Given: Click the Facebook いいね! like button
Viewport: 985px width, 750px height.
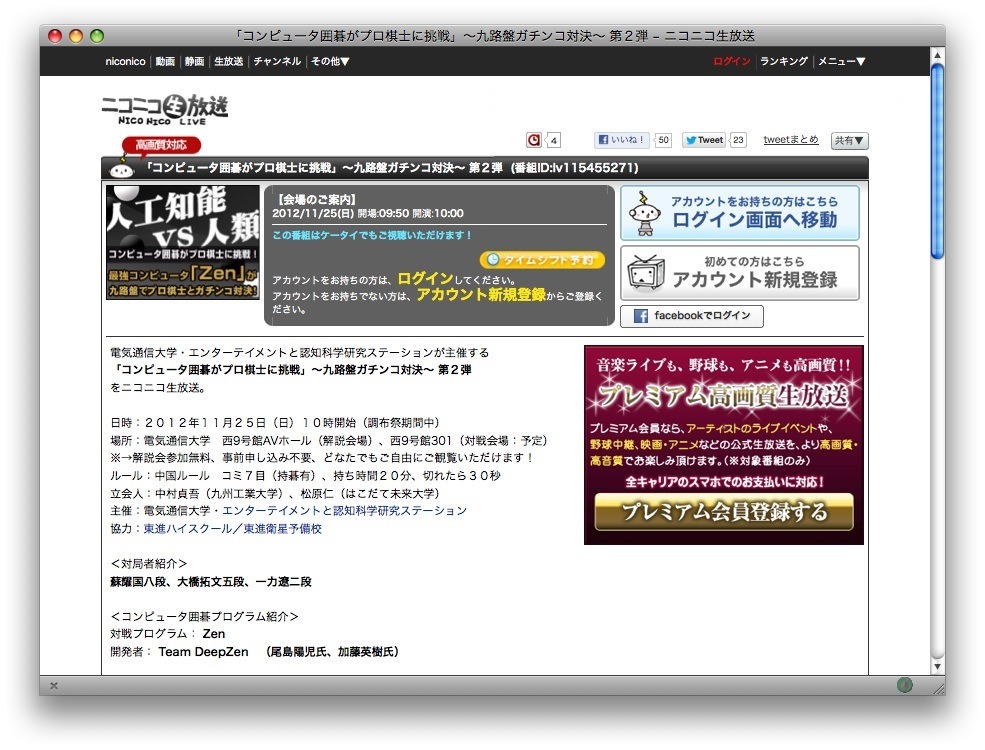Looking at the screenshot, I should 621,140.
